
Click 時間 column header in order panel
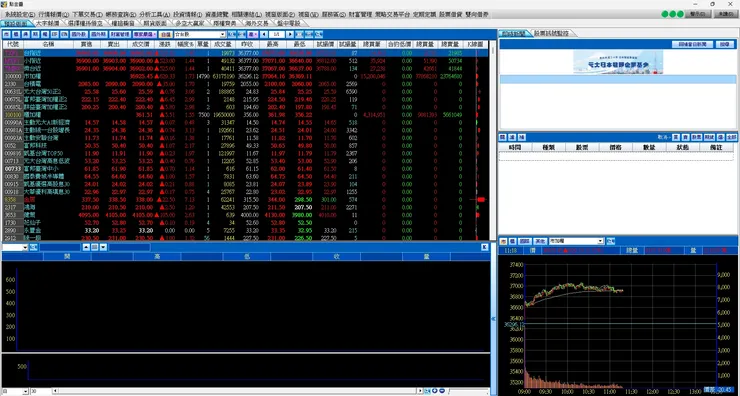click(515, 147)
